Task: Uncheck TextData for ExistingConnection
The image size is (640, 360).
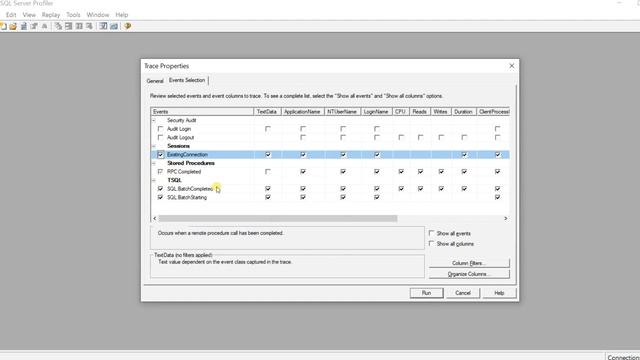Action: pyautogui.click(x=268, y=155)
